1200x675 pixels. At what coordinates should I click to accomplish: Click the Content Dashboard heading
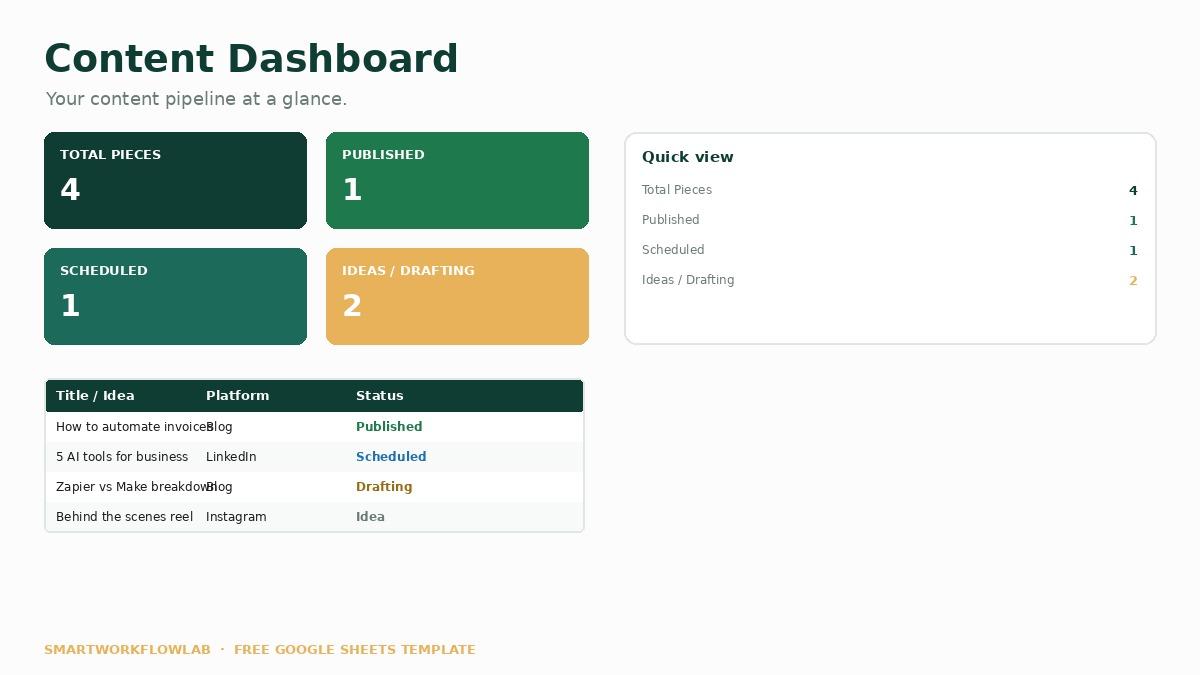coord(251,59)
